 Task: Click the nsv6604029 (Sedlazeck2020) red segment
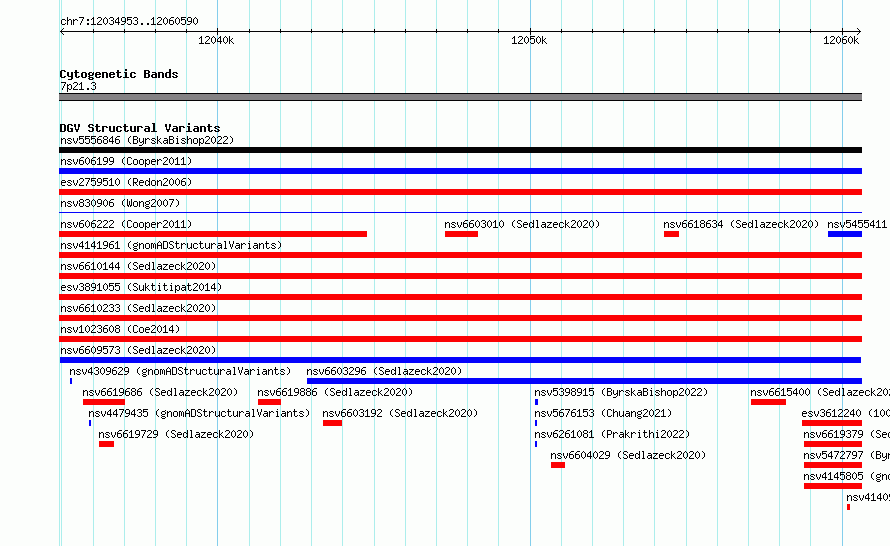coord(557,465)
